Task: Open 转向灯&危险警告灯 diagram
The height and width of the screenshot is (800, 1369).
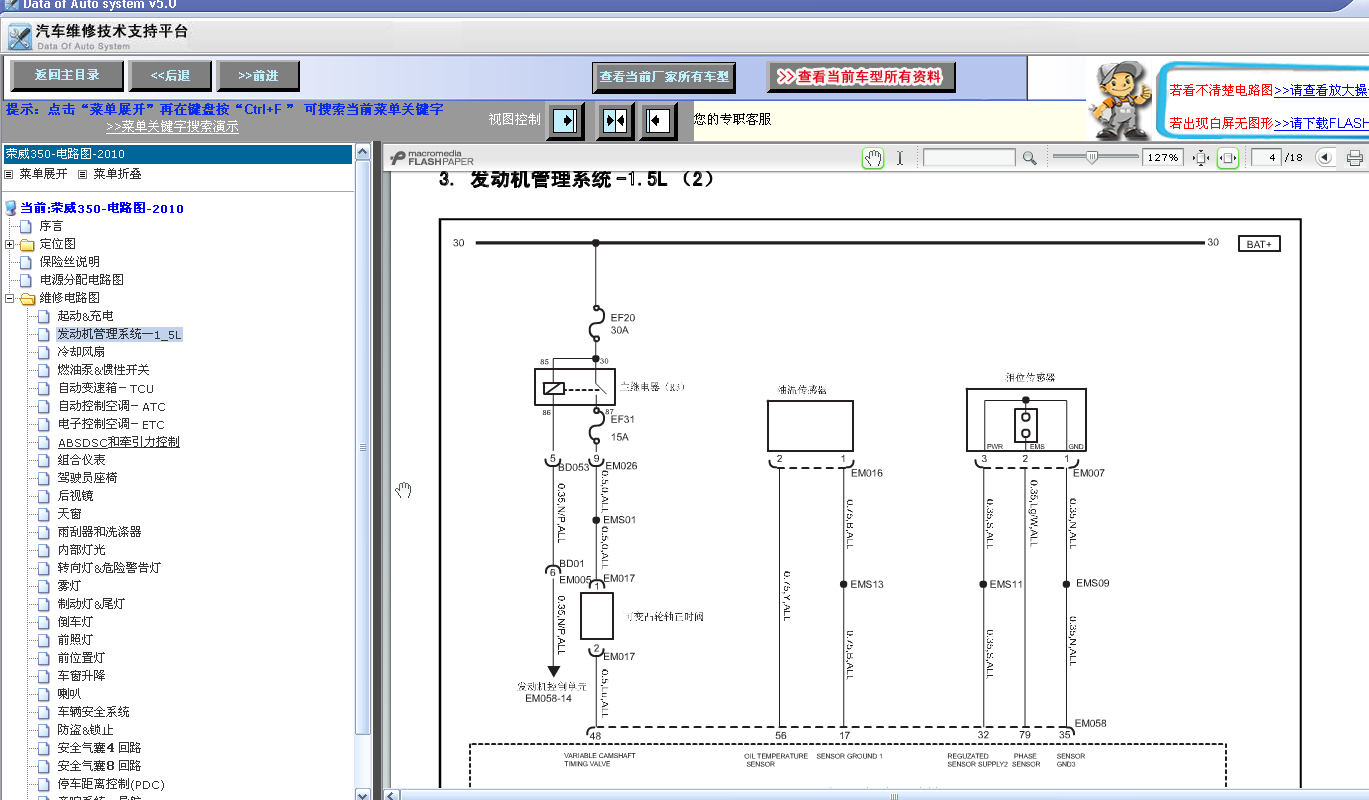Action: (x=108, y=568)
